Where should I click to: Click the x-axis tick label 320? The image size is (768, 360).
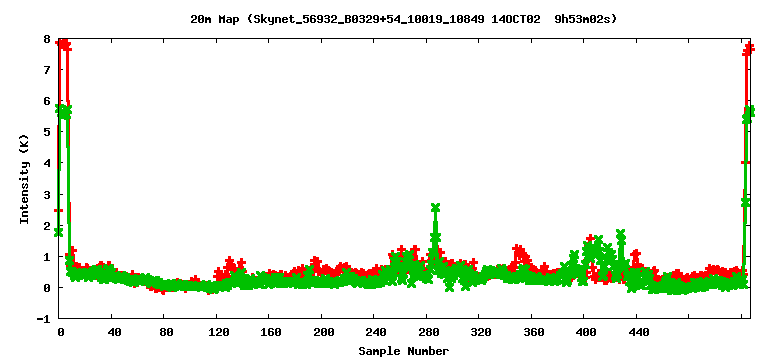click(x=480, y=332)
